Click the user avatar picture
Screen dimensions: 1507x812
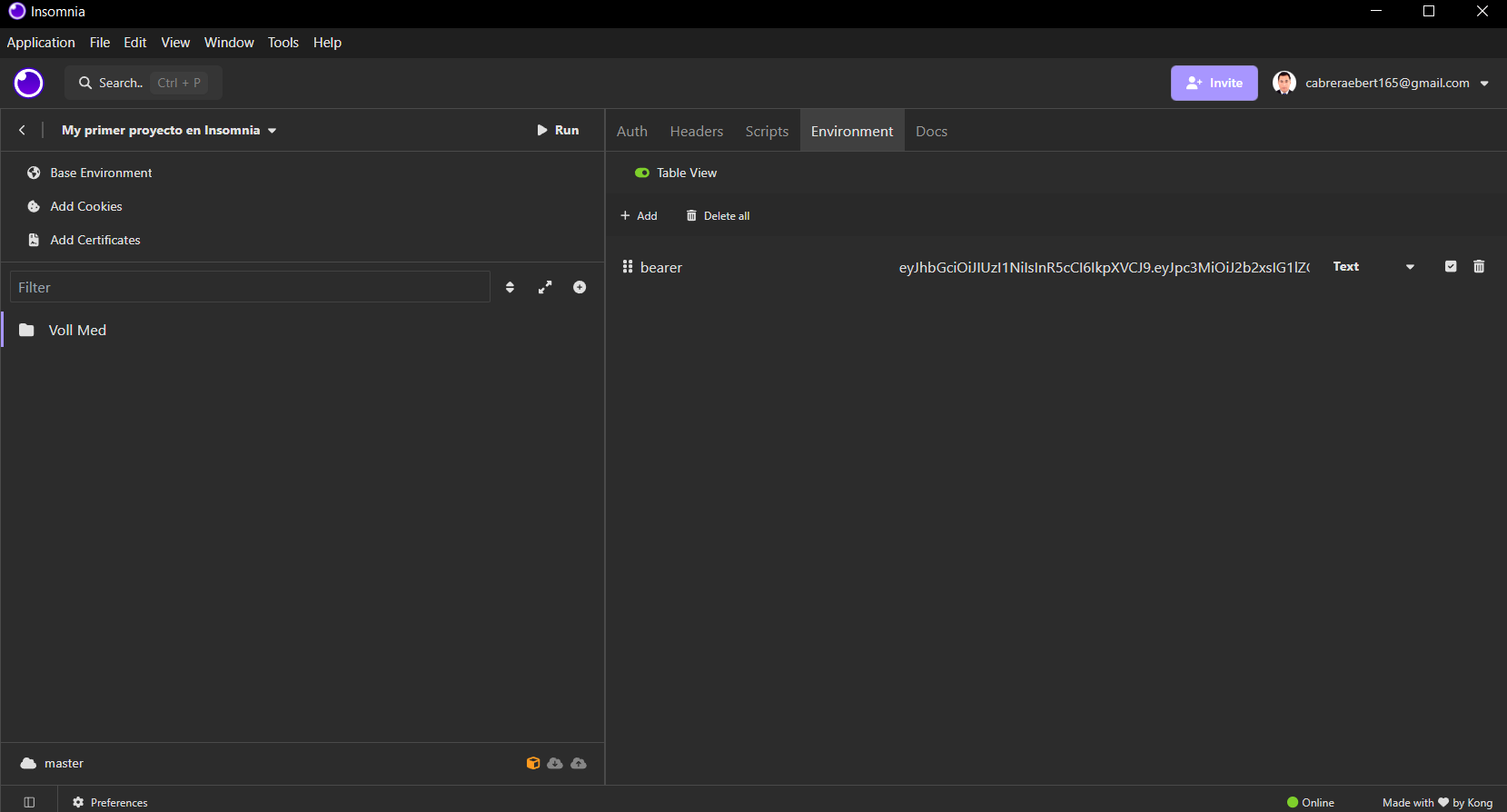coord(1284,83)
